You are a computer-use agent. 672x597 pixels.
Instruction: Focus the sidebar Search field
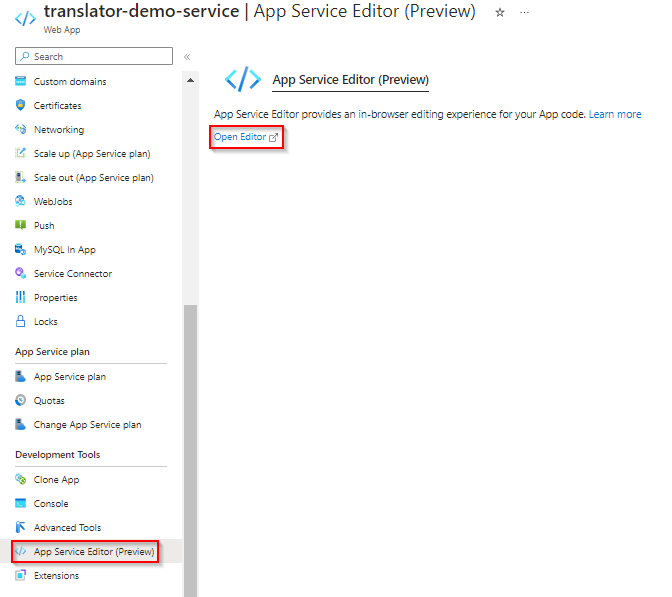[x=94, y=56]
